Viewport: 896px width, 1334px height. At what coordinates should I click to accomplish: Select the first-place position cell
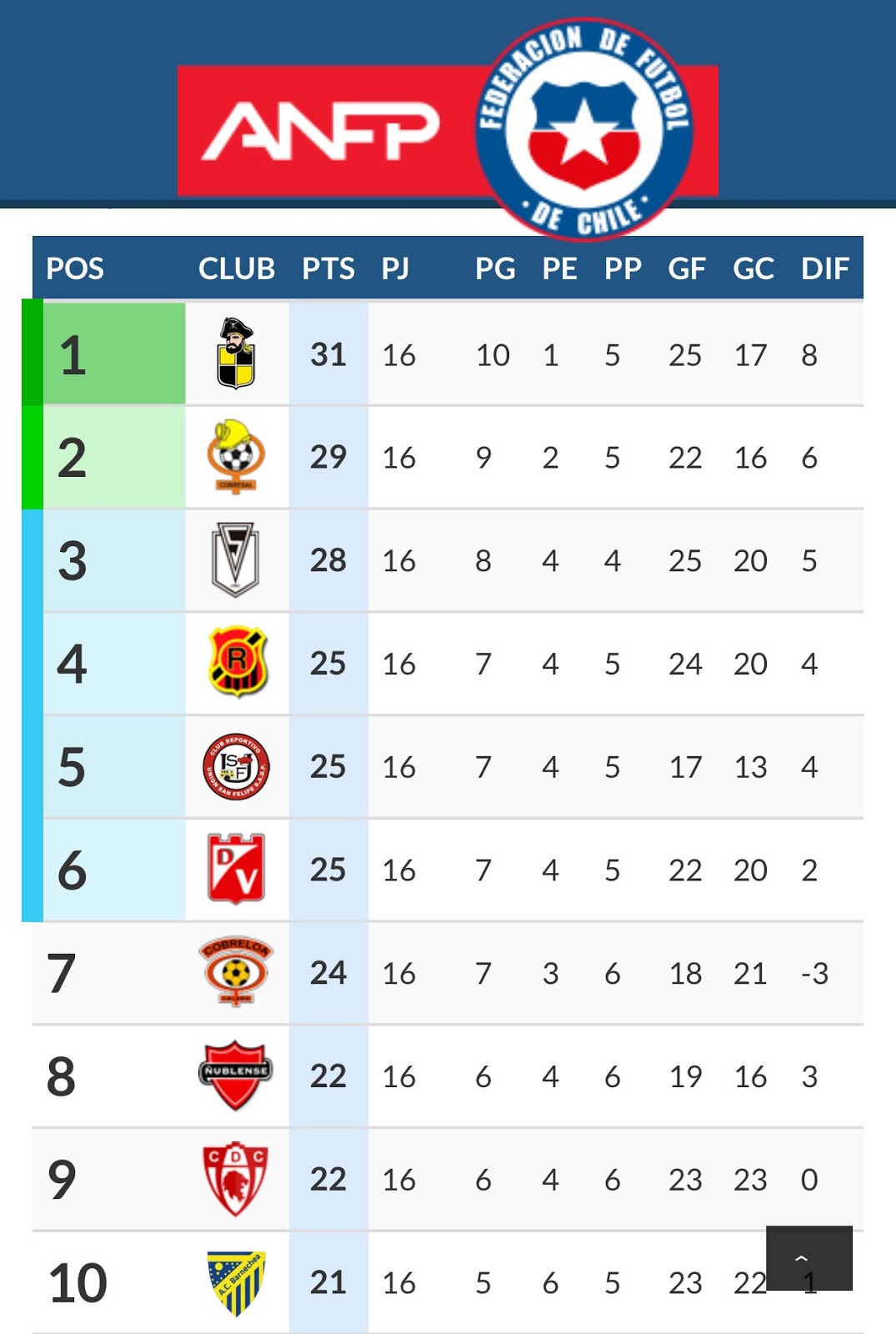113,354
